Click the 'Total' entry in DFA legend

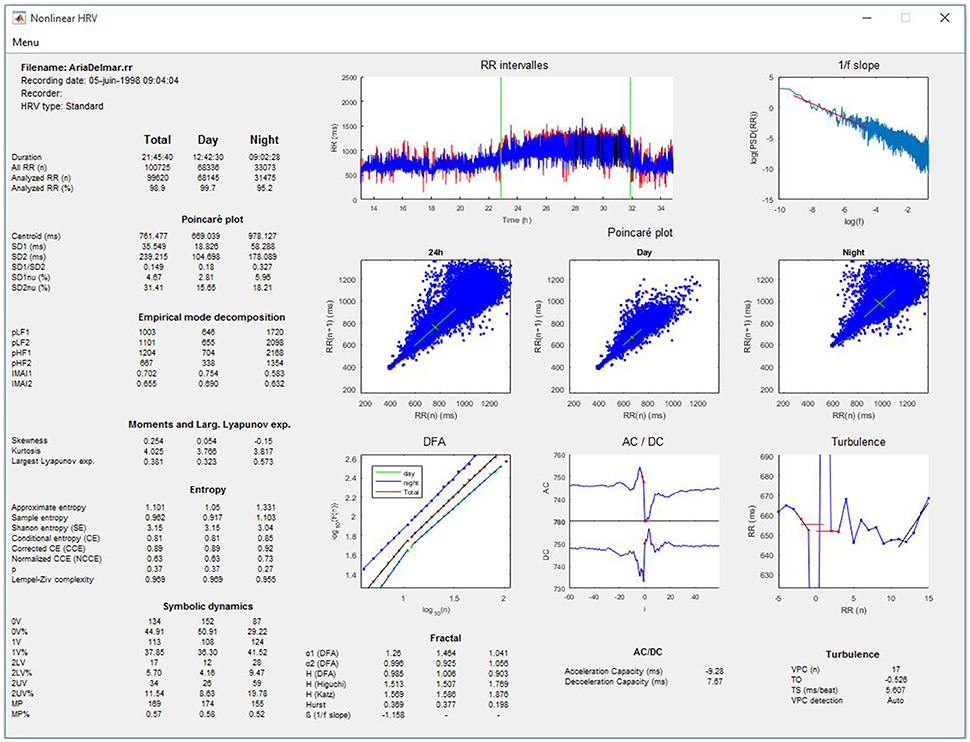(397, 492)
